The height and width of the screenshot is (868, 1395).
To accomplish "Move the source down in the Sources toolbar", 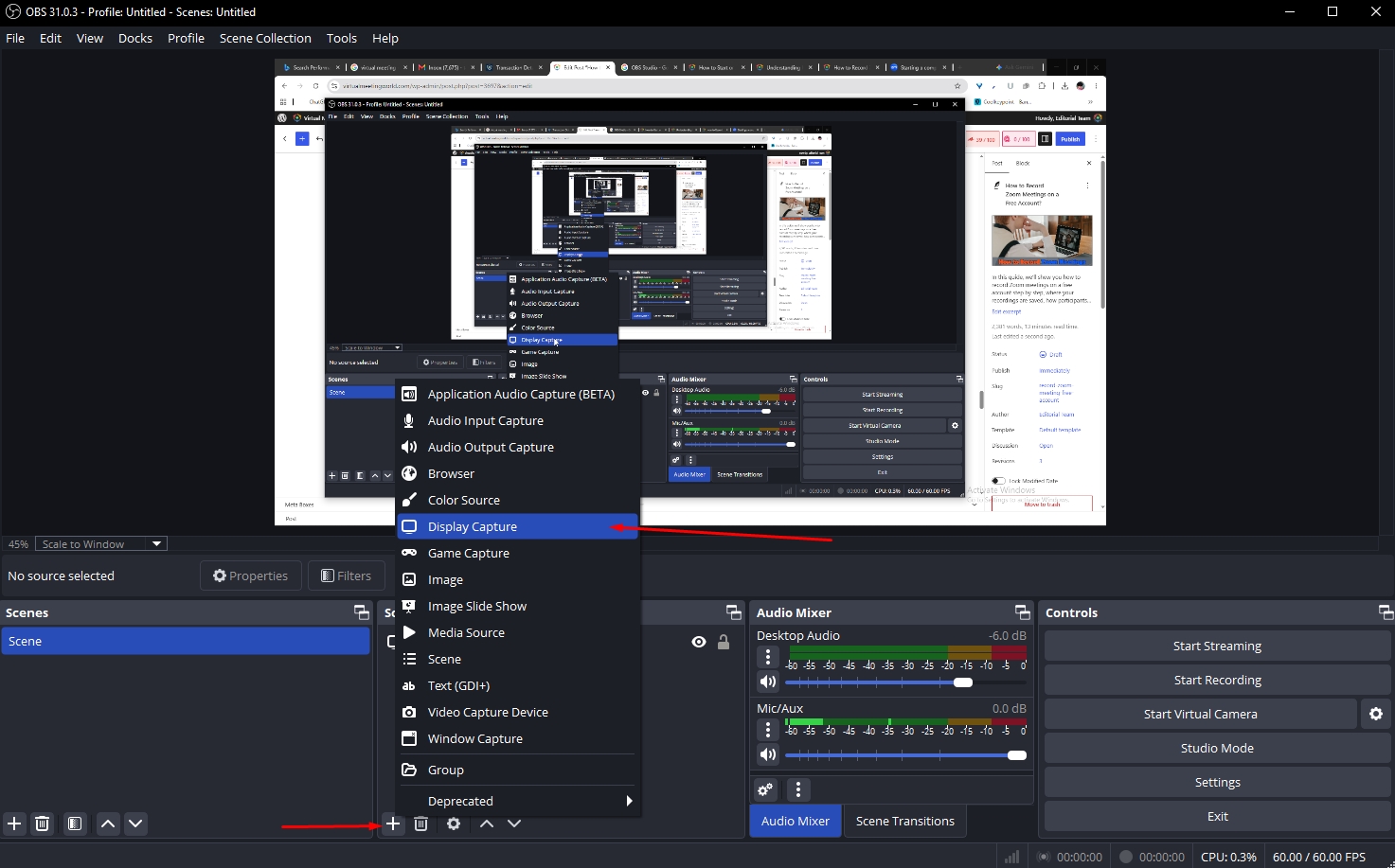I will click(514, 824).
